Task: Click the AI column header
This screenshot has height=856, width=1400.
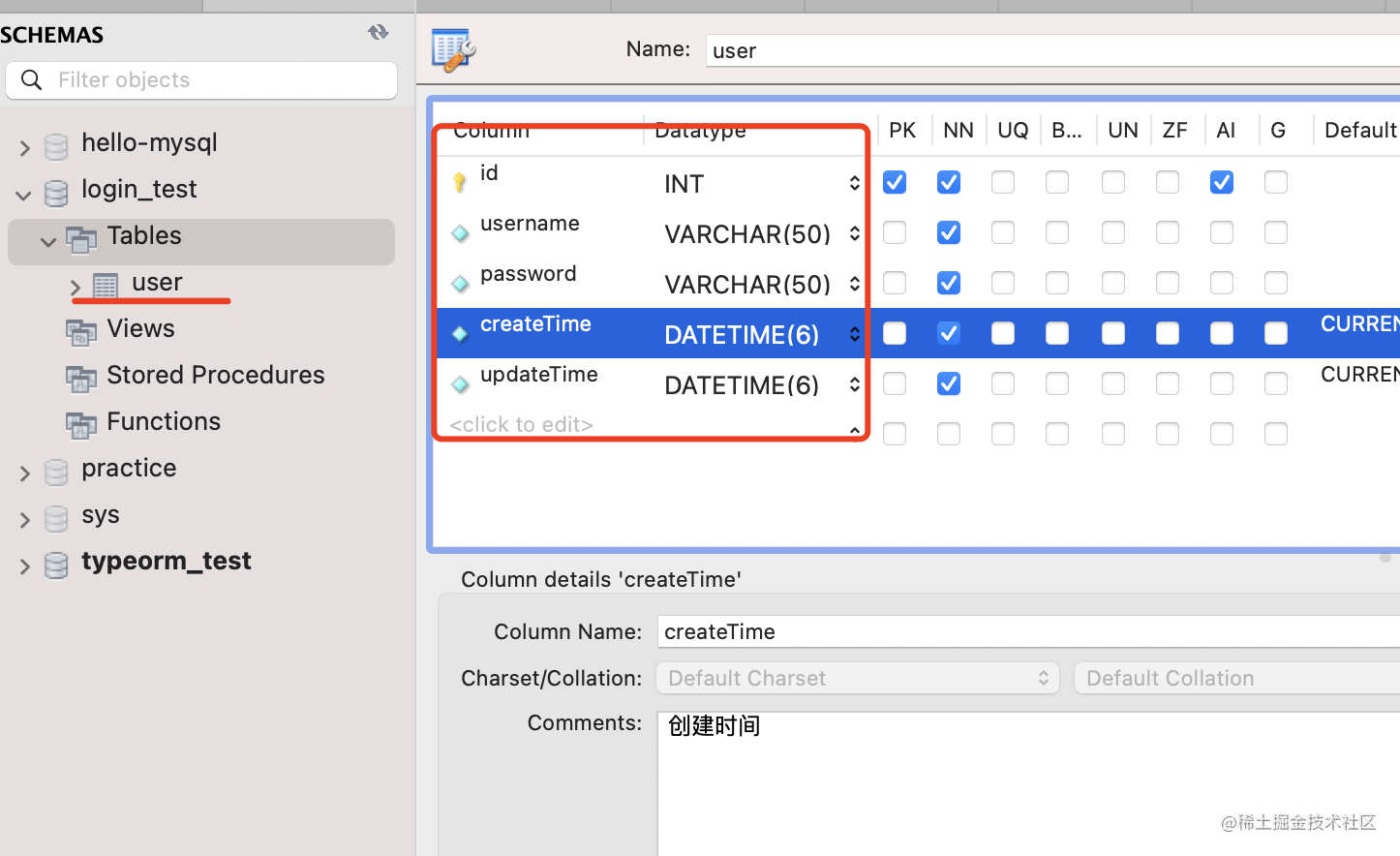Action: [1226, 130]
